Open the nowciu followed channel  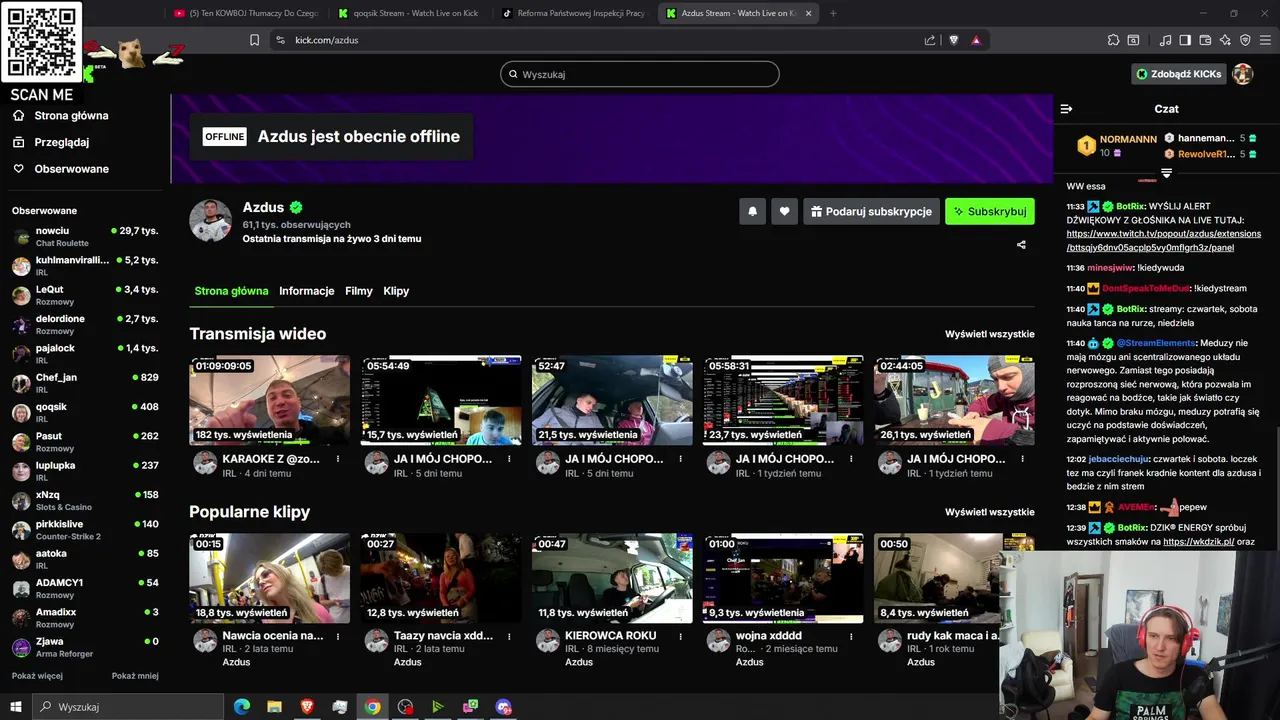point(85,237)
